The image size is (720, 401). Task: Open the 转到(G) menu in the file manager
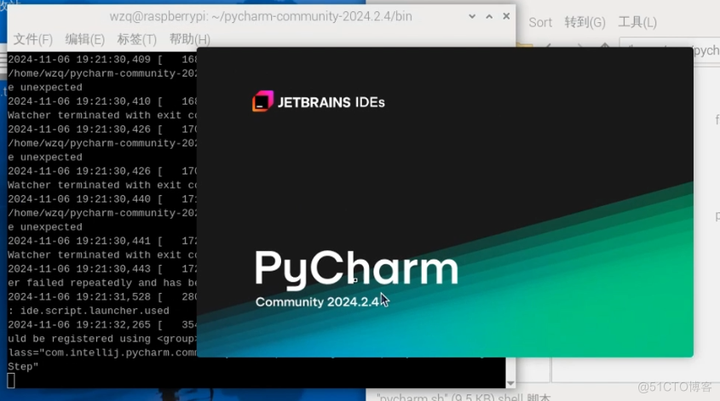(x=585, y=23)
